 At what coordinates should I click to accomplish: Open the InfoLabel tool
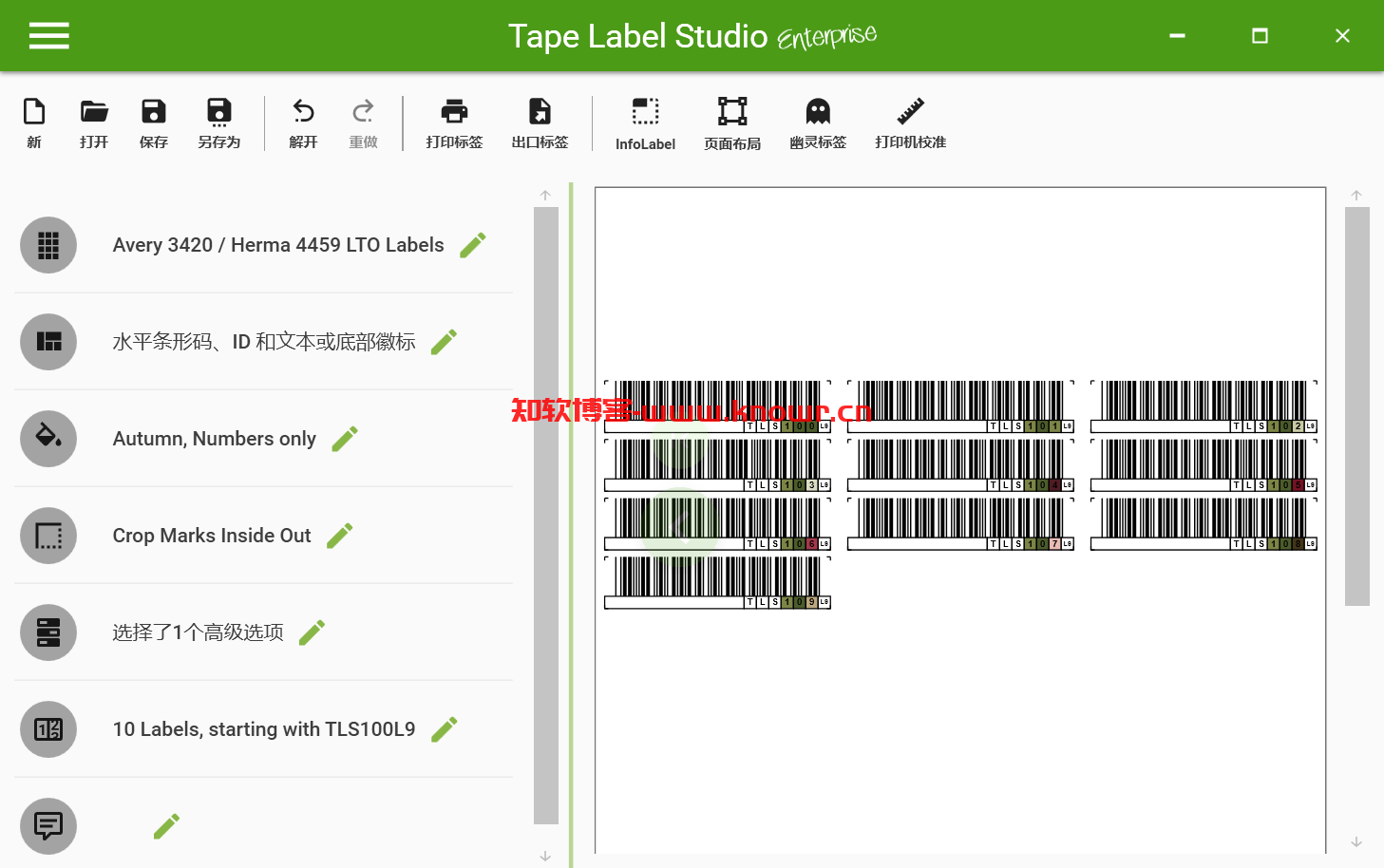645,124
